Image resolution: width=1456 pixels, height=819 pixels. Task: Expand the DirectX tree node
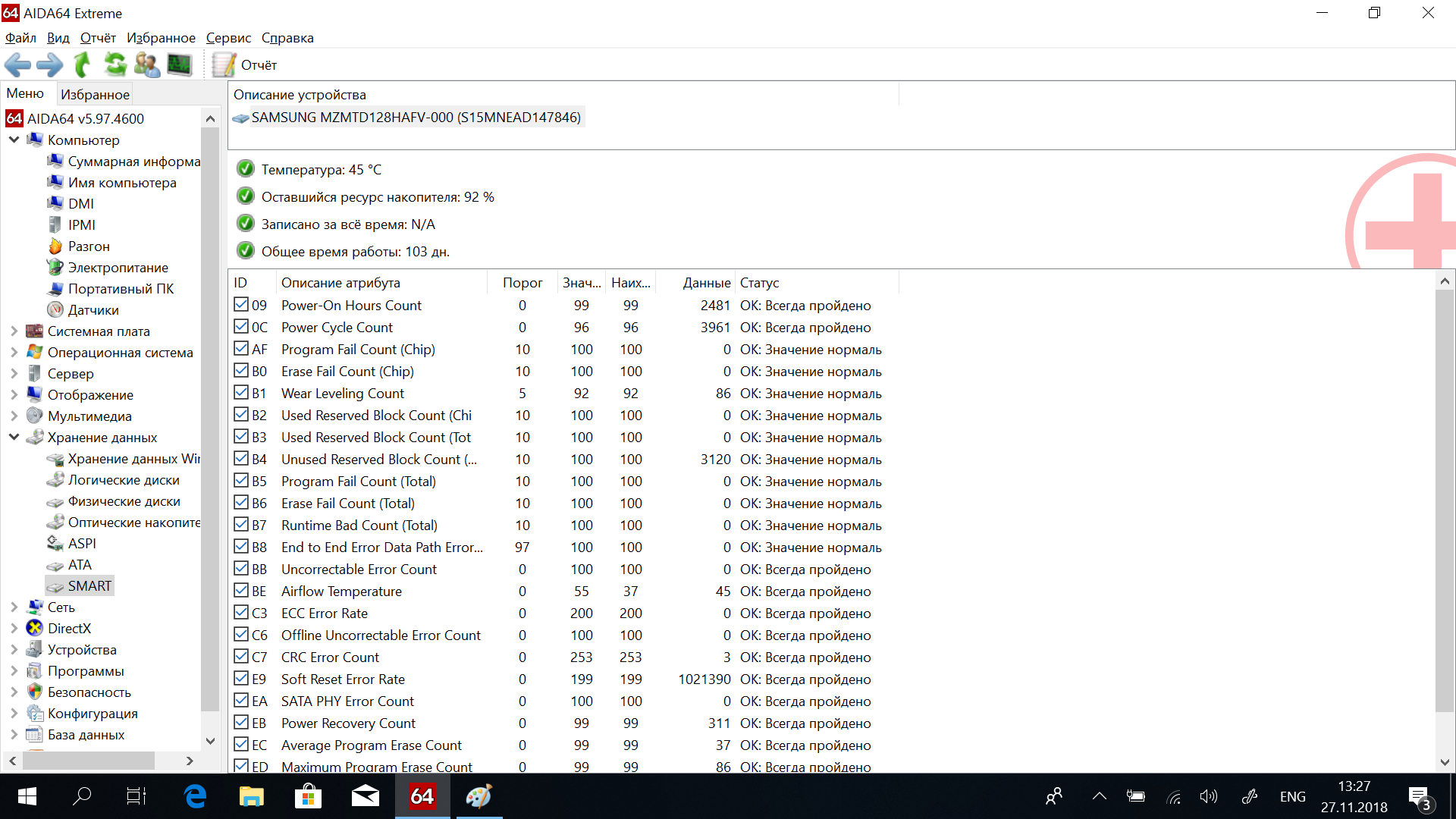pyautogui.click(x=14, y=629)
